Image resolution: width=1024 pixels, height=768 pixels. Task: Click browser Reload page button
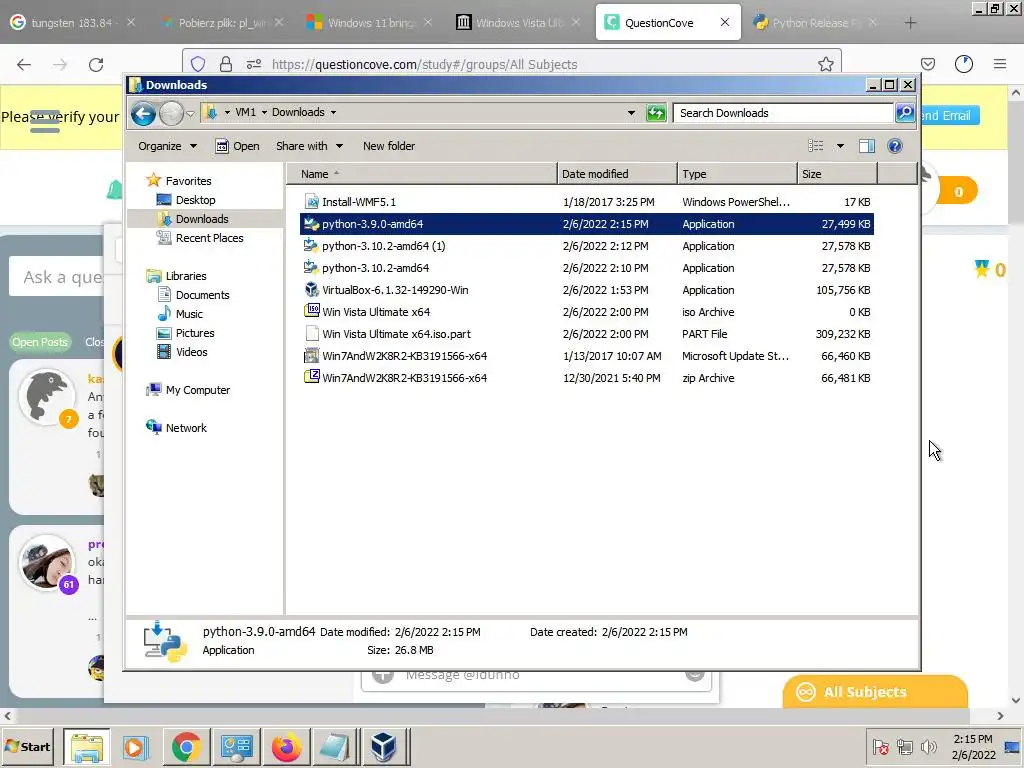(96, 64)
